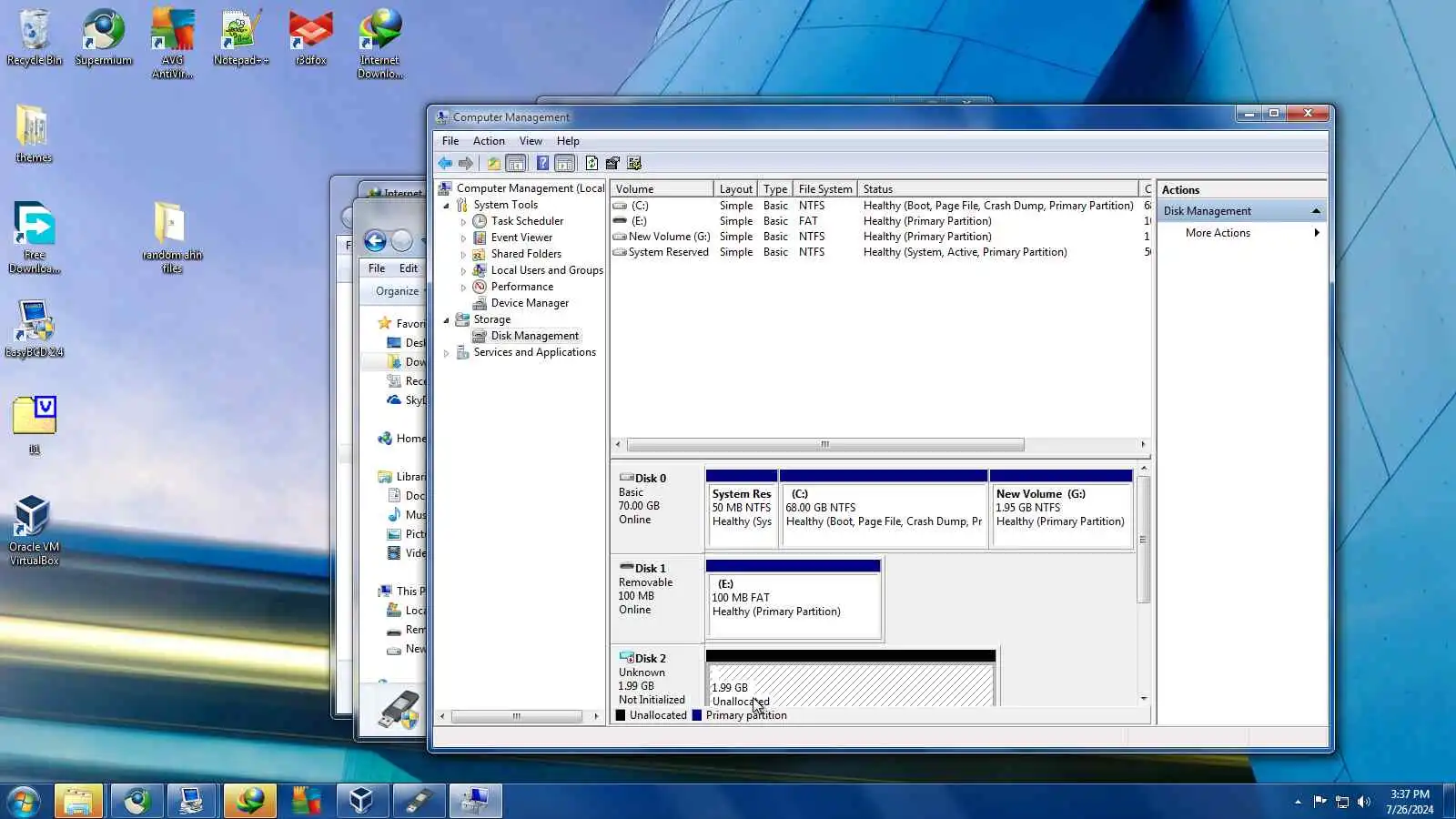
Task: Click the USB drive taskbar button
Action: pos(418,802)
